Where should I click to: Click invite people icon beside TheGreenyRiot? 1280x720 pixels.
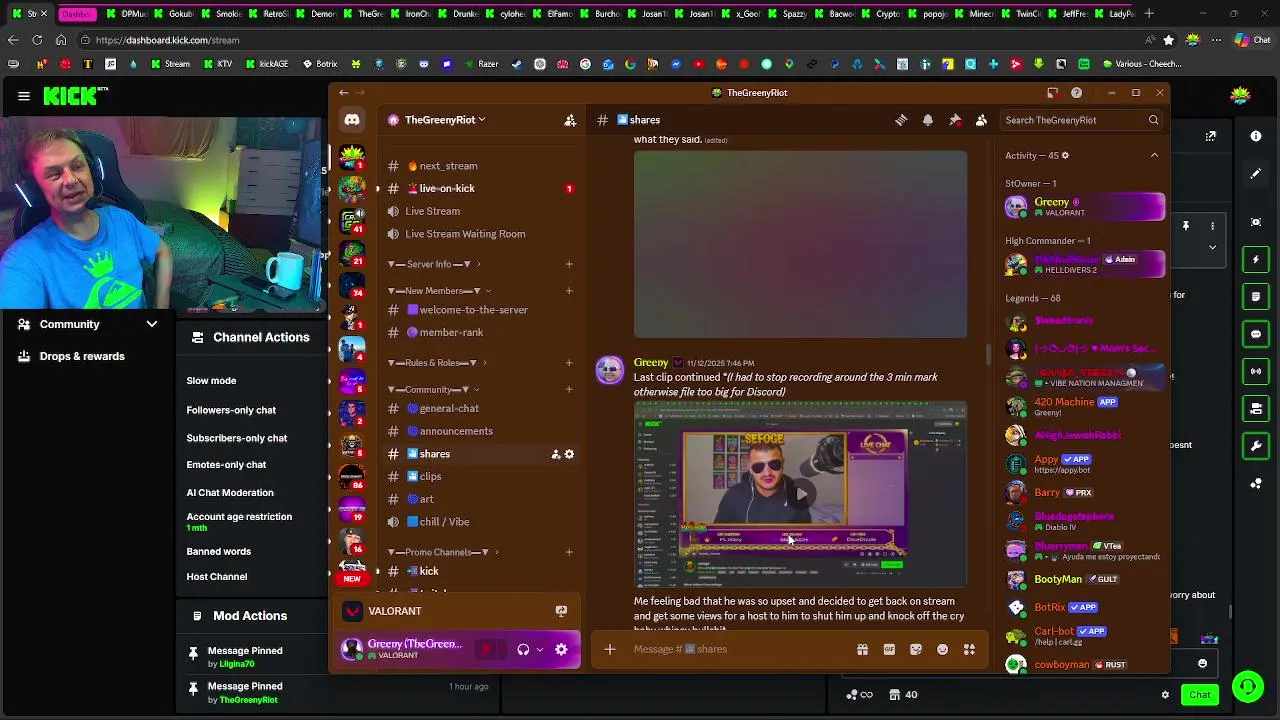[570, 120]
